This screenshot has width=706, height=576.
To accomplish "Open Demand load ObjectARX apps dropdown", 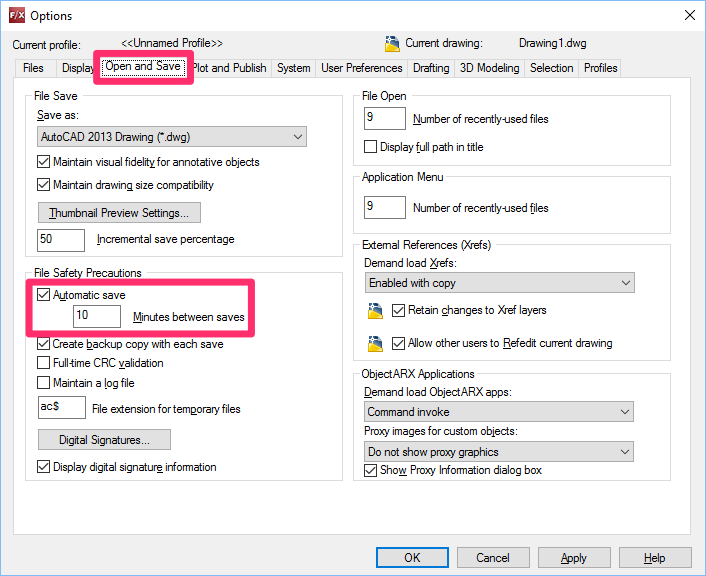I will [498, 412].
